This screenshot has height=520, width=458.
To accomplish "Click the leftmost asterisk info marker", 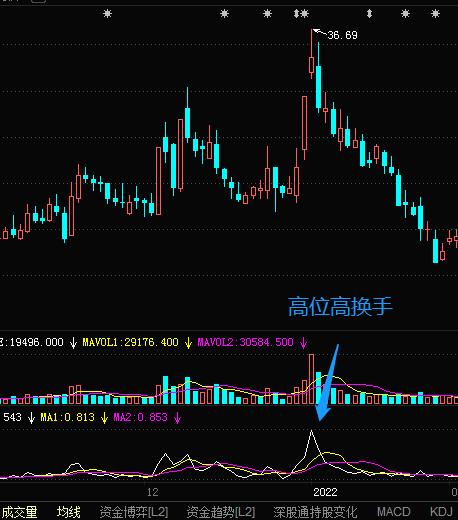I will [107, 14].
